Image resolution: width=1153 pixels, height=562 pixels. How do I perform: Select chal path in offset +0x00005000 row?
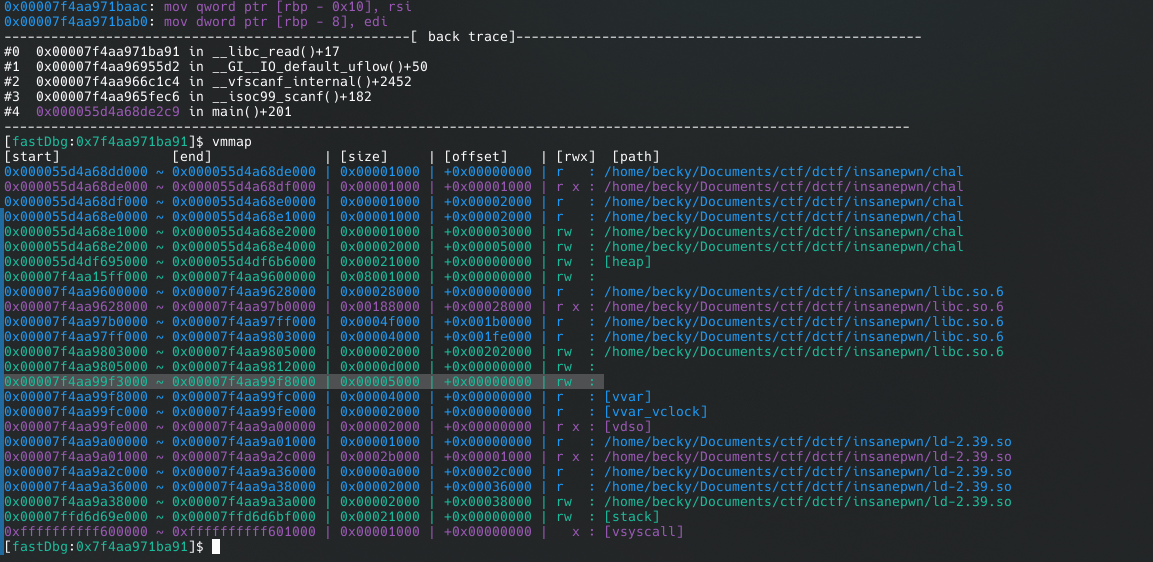pos(784,246)
